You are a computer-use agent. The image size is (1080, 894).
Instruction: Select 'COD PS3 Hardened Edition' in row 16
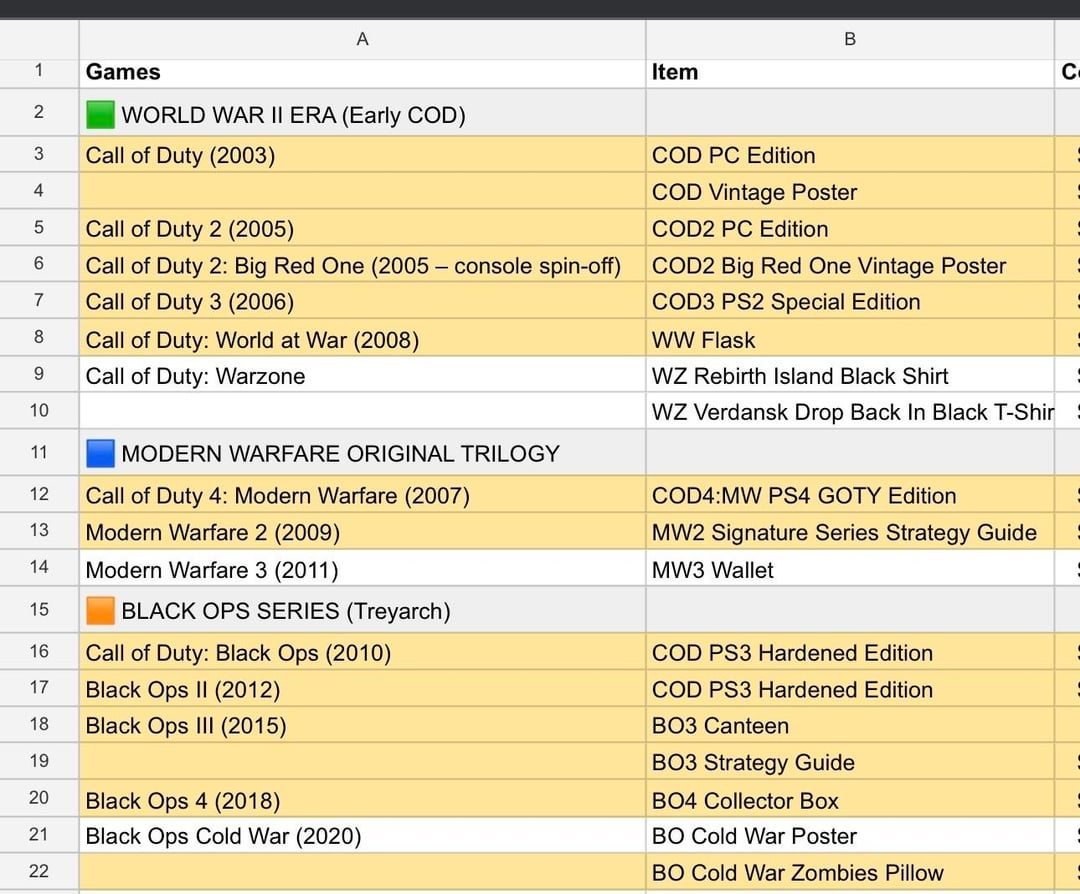[850, 652]
